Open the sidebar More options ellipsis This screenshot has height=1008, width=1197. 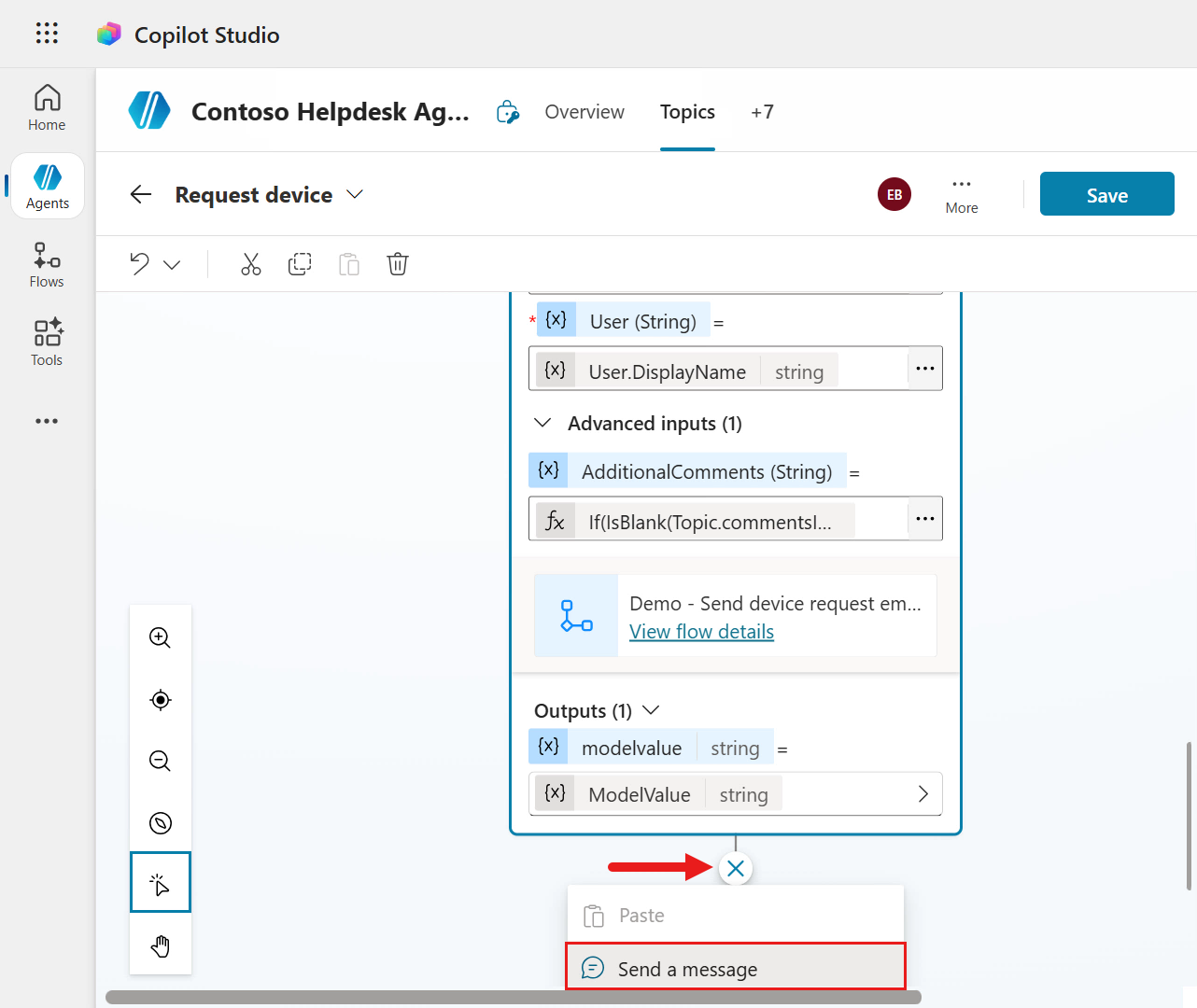(x=46, y=421)
